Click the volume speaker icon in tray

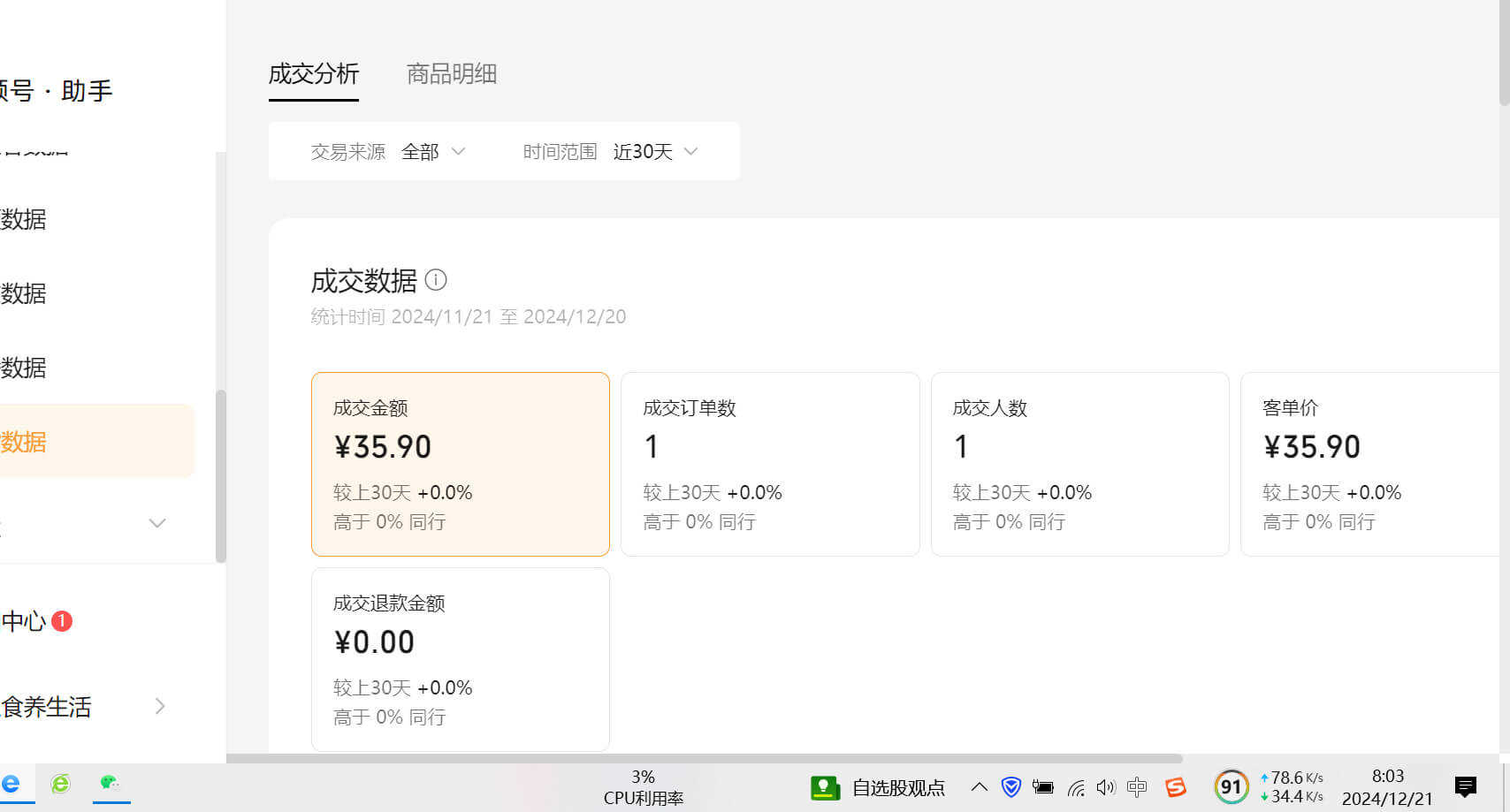pos(1106,786)
